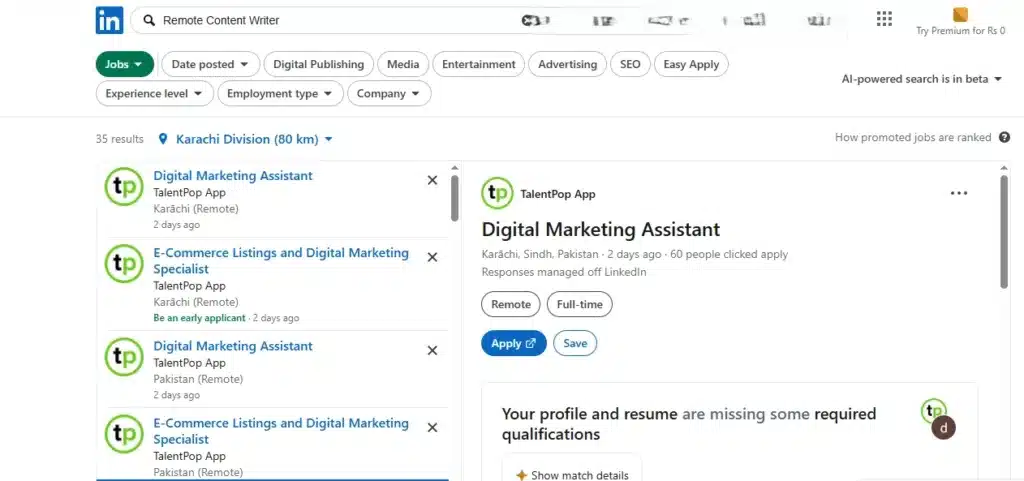Screen dimensions: 1024x481
Task: Click the job detail pane scrollbar thumb
Action: [x=1004, y=232]
